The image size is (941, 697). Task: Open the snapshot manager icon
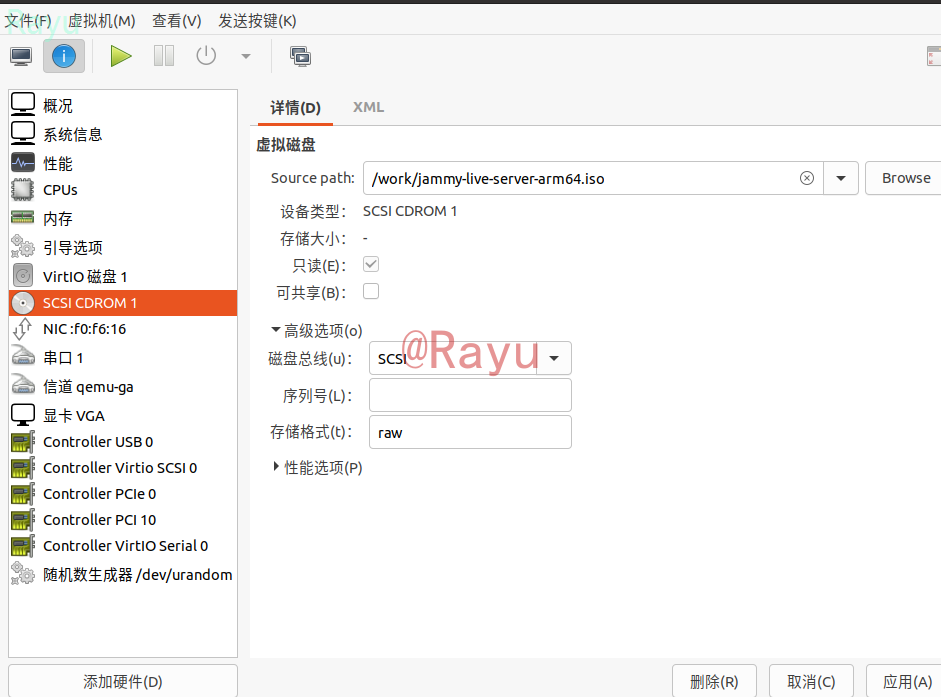pos(300,56)
